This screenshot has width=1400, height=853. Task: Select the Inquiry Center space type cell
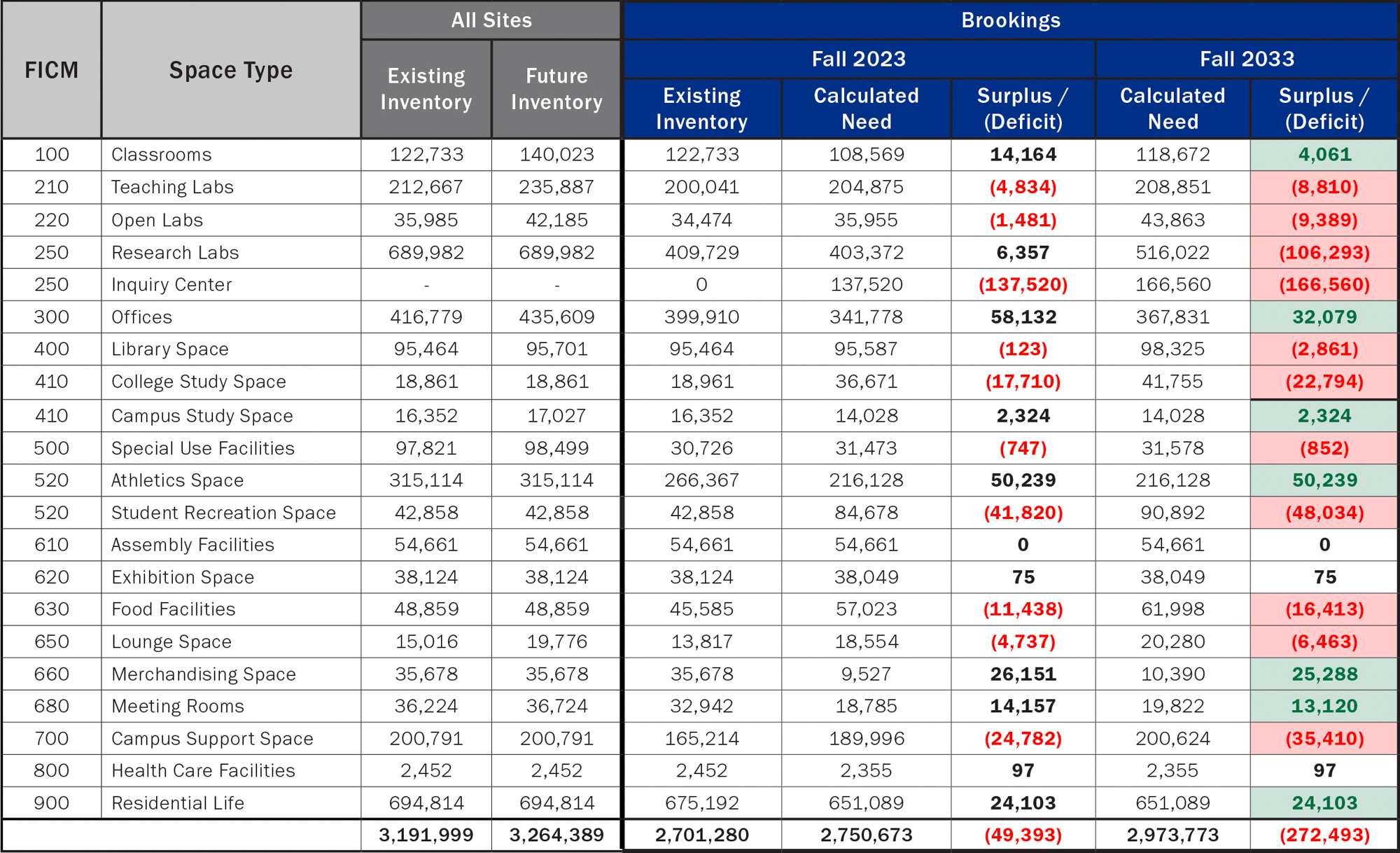(x=171, y=284)
